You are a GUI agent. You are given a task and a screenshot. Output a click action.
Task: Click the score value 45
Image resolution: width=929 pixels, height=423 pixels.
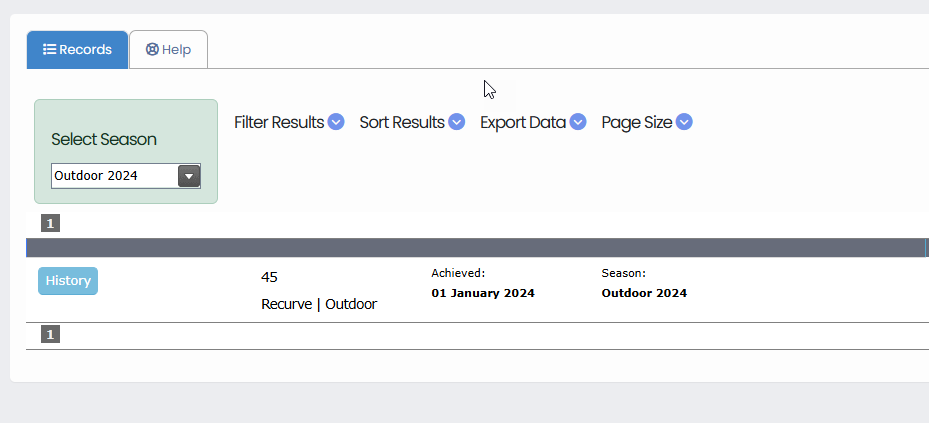pos(269,277)
